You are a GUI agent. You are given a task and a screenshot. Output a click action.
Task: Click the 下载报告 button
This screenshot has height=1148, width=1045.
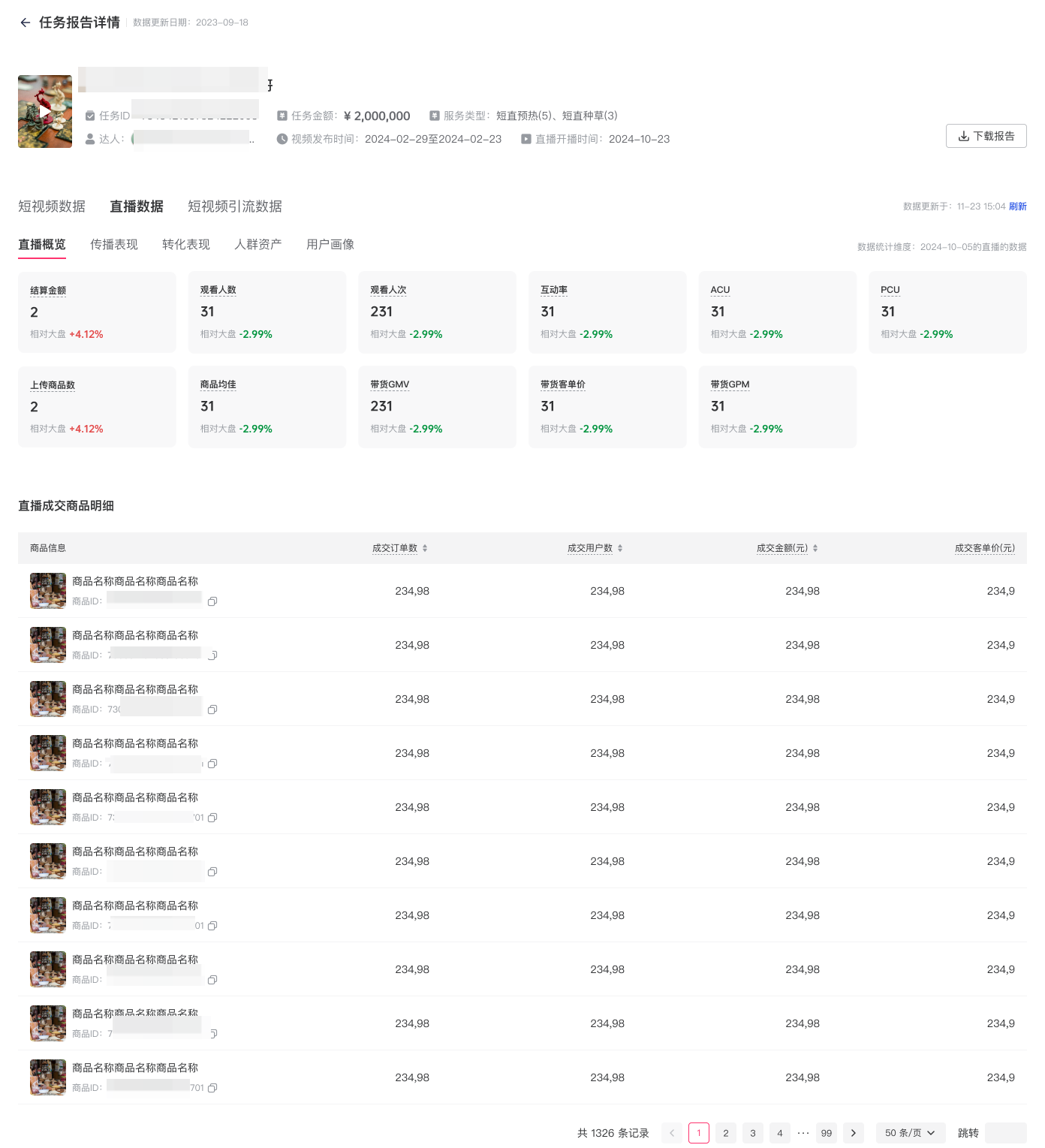986,136
